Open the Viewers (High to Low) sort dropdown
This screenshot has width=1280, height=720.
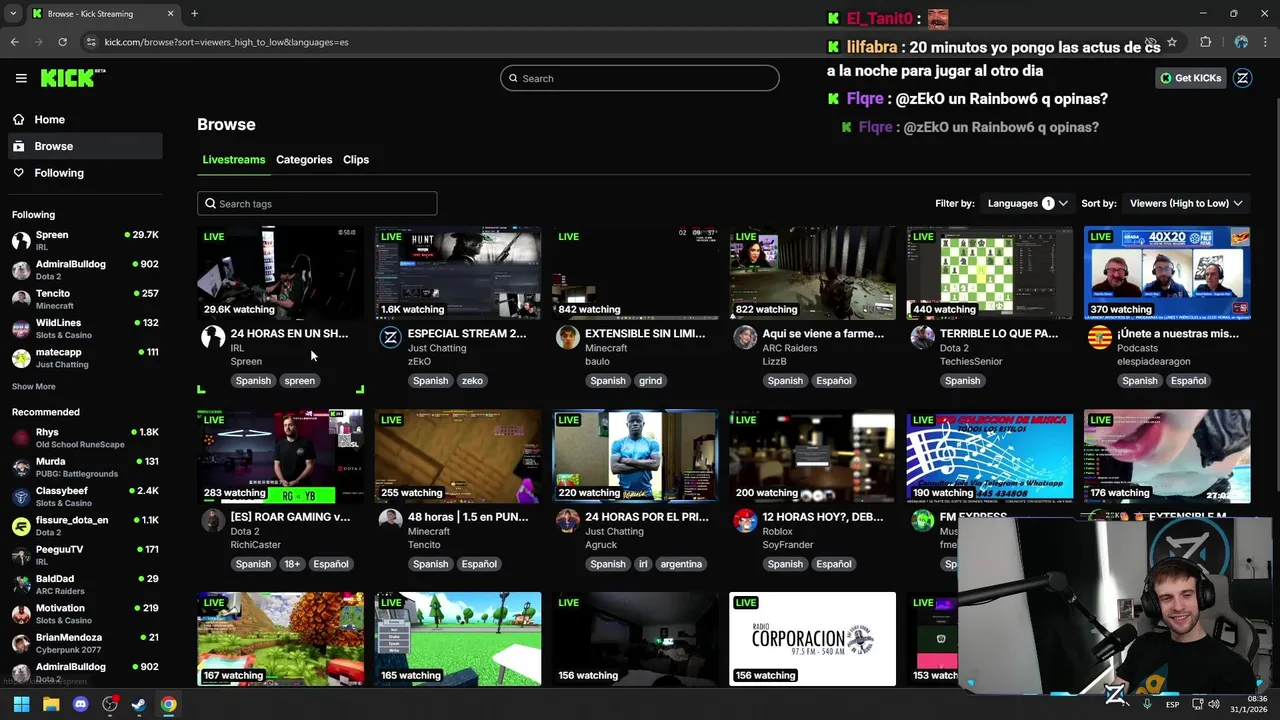coord(1187,203)
